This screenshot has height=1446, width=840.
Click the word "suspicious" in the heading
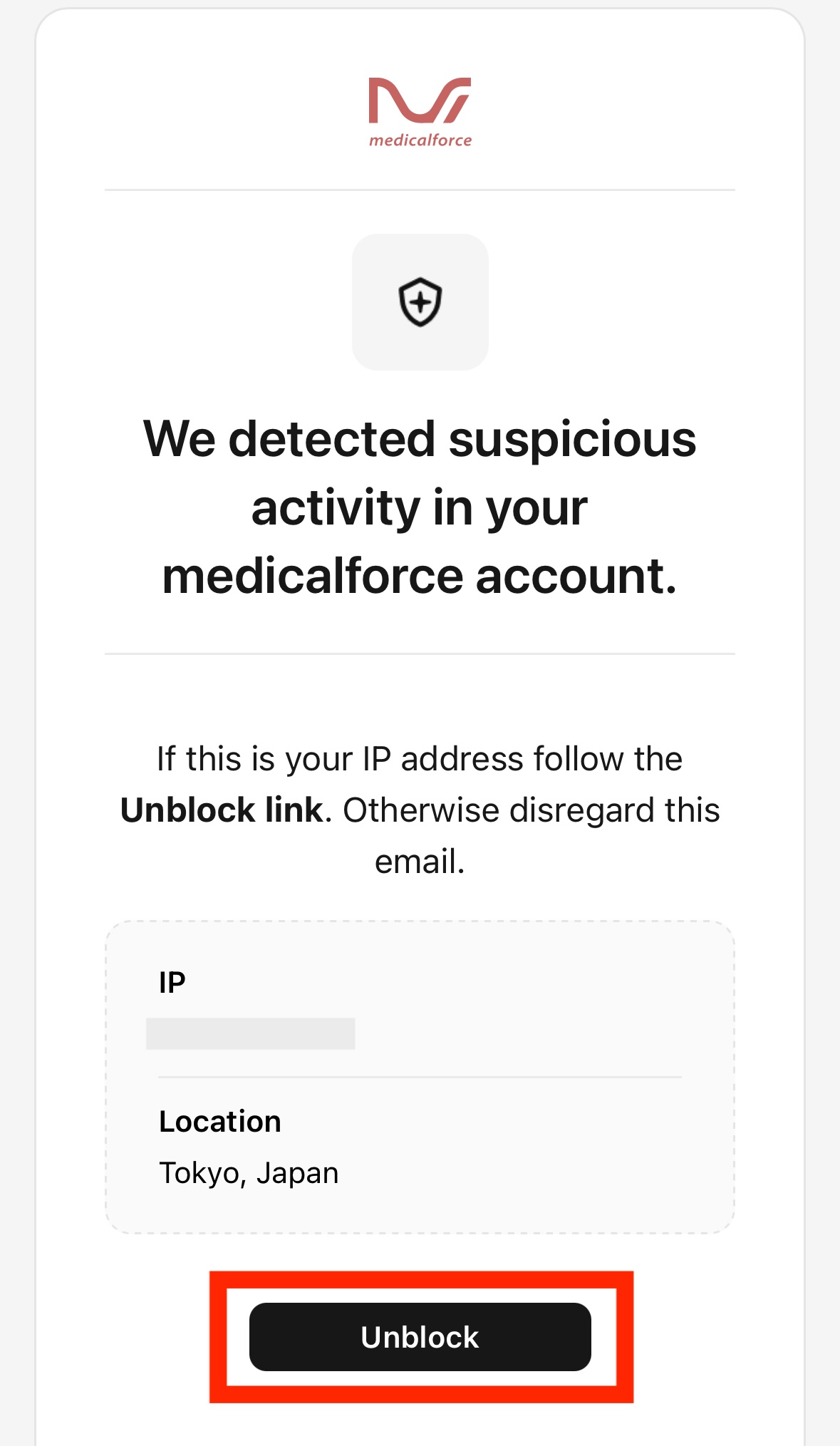[x=572, y=439]
